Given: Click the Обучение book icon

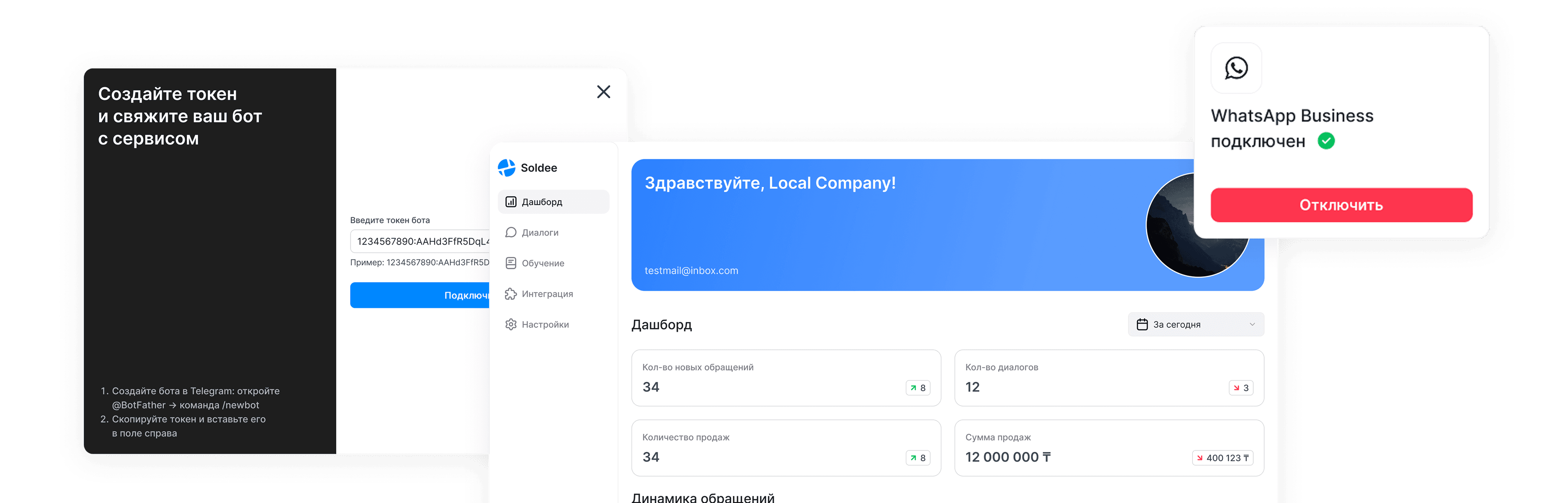Looking at the screenshot, I should 511,264.
